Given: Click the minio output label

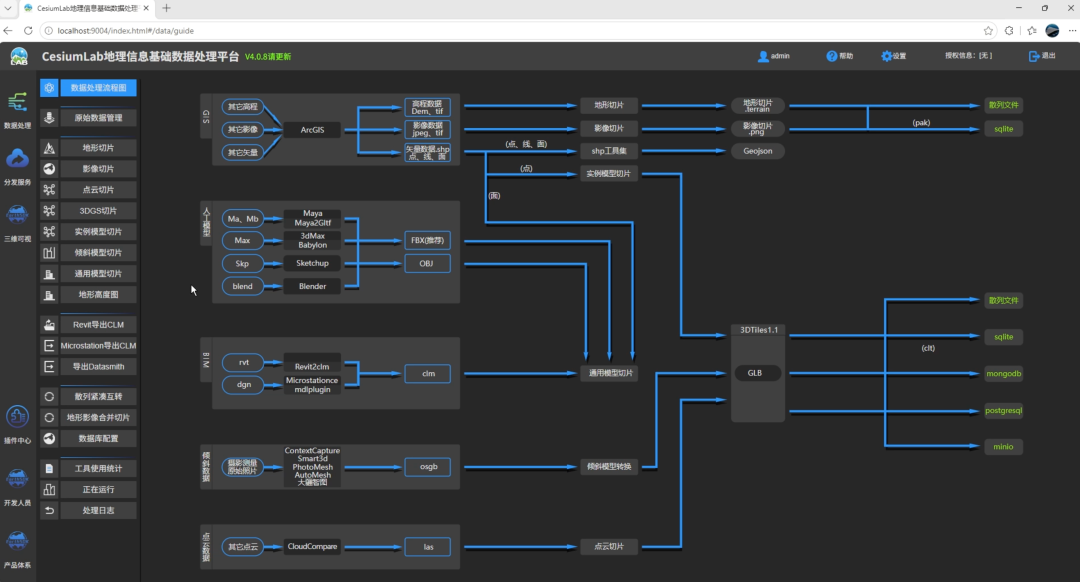Looking at the screenshot, I should (x=1004, y=446).
